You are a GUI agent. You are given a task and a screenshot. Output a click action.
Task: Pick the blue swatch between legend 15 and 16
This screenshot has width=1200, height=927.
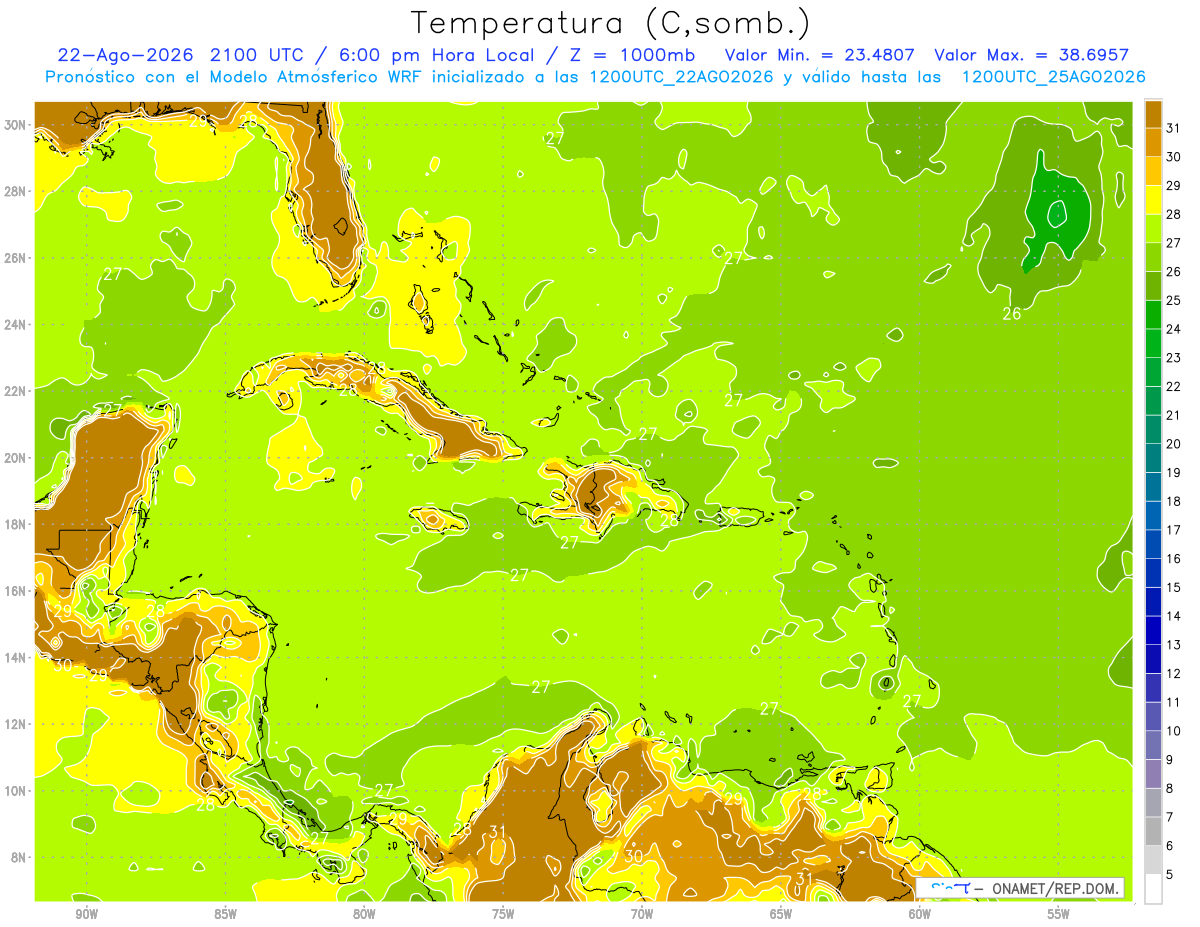pos(1153,573)
